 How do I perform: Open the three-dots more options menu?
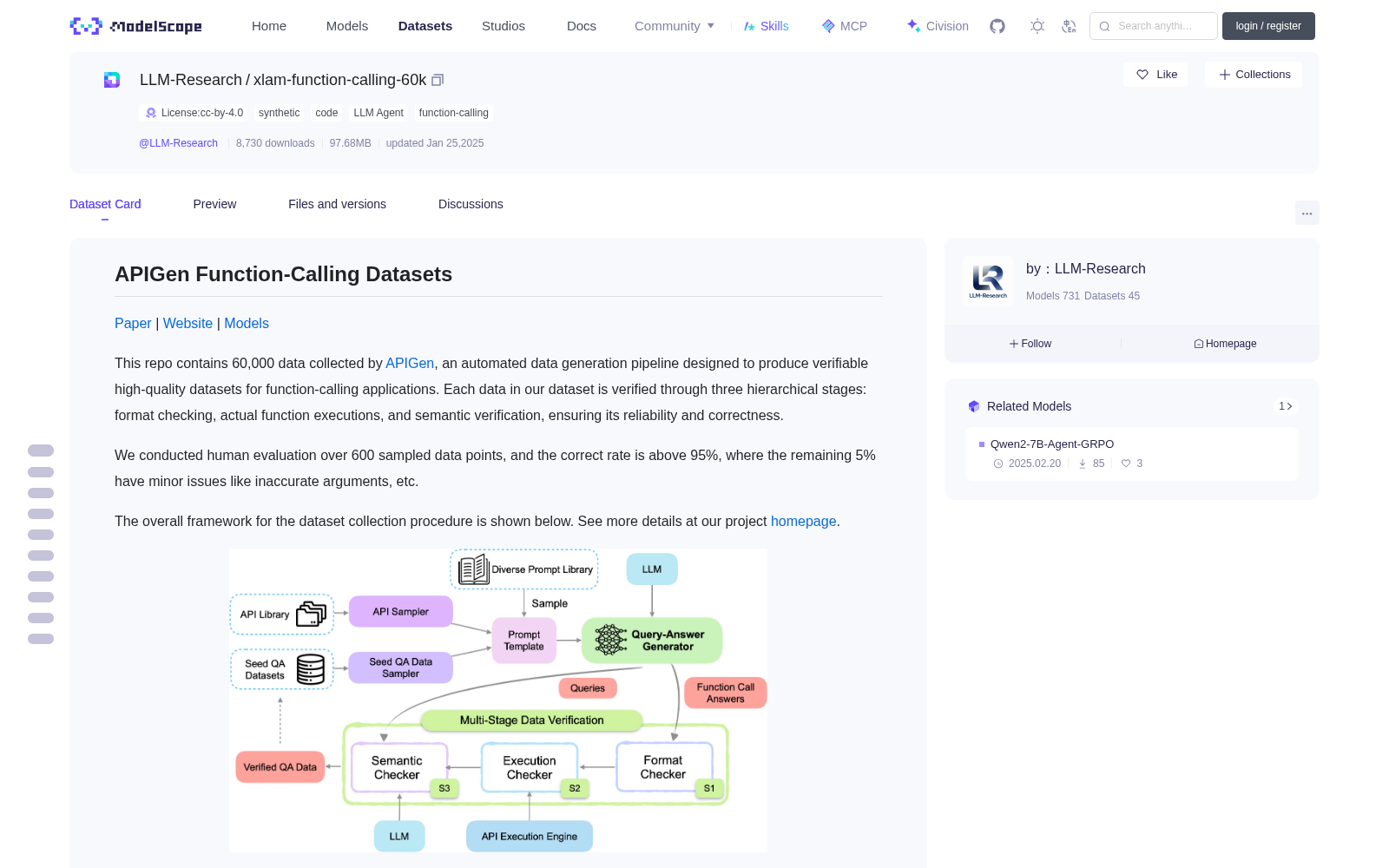point(1307,213)
